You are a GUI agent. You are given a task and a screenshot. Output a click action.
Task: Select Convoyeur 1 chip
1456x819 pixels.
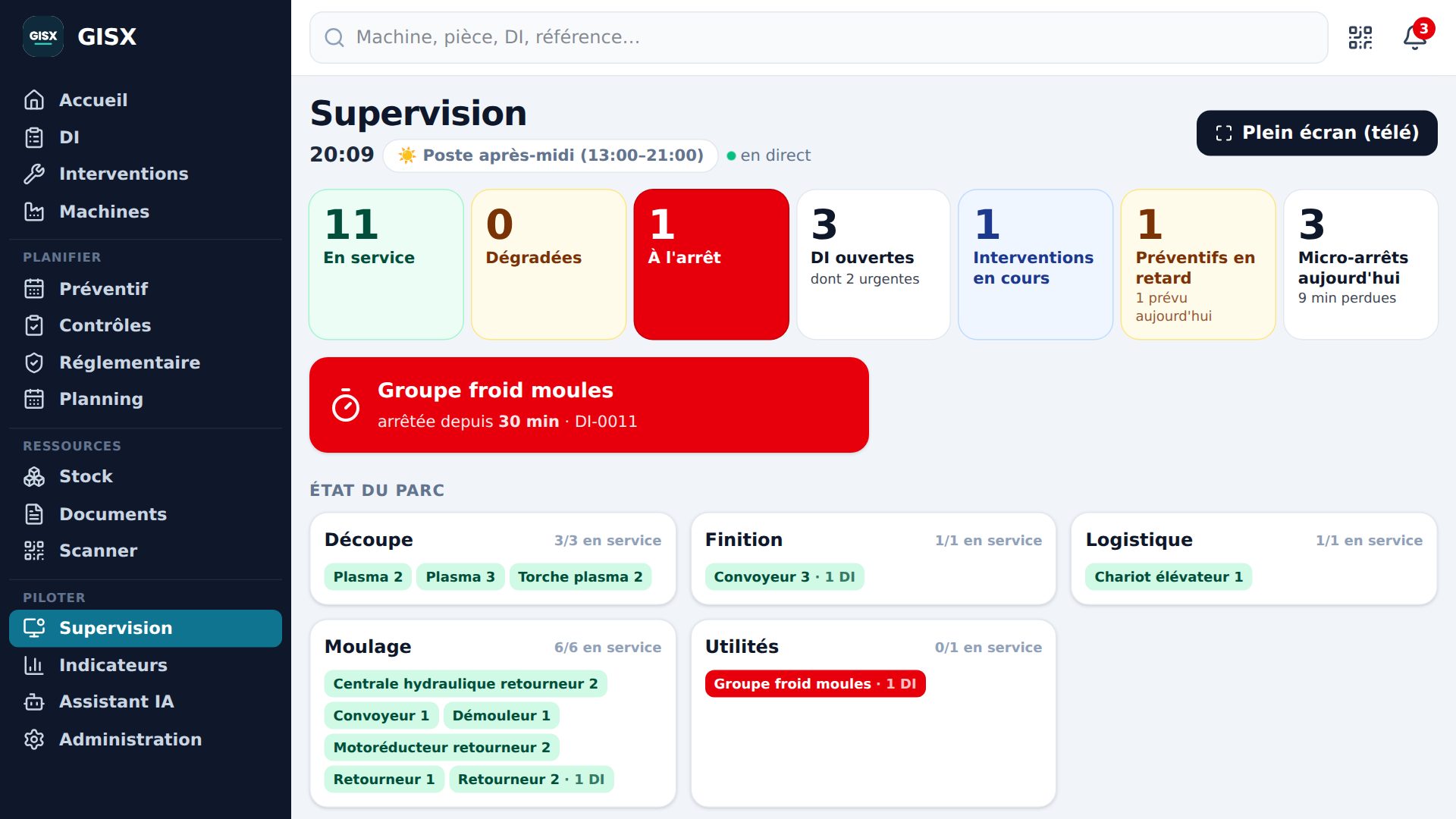click(381, 716)
